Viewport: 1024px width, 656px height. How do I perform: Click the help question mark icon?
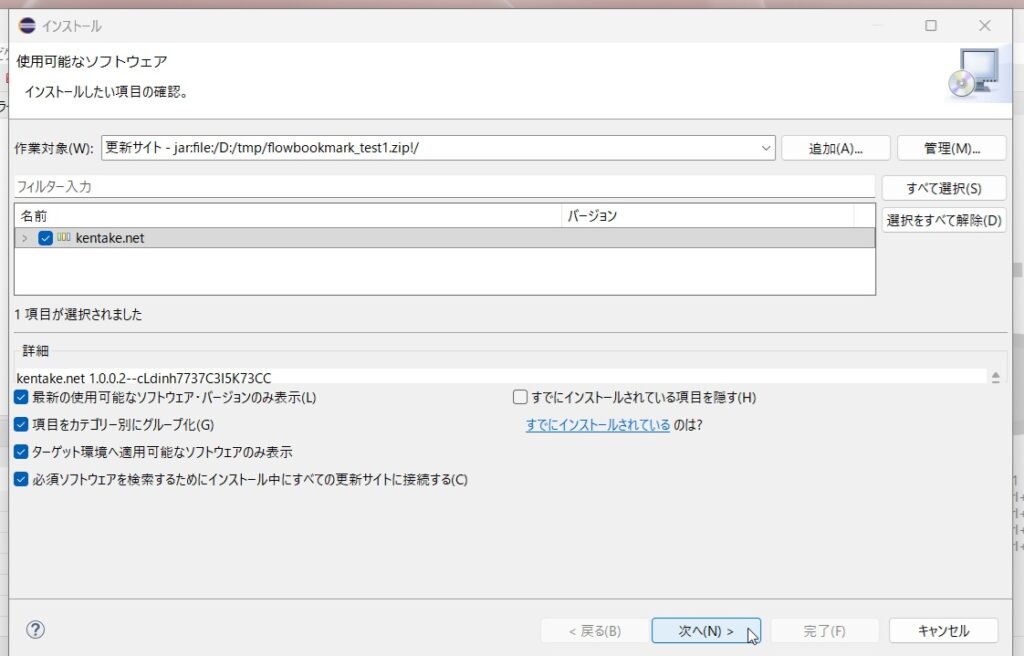pos(35,630)
